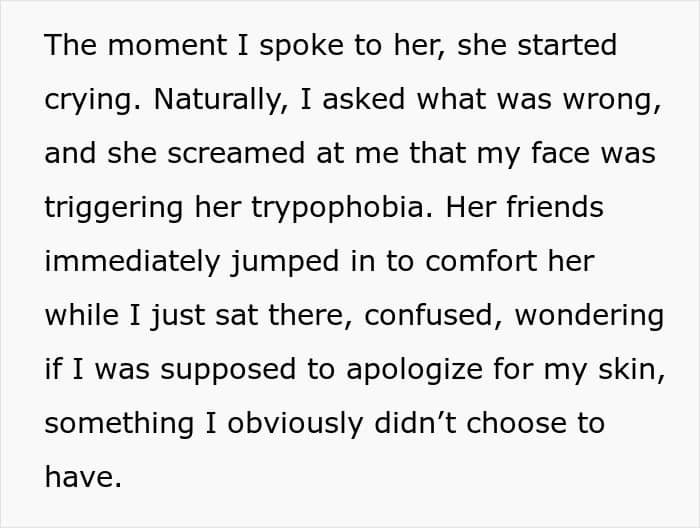Click the word "triggering" in the fourth line

[114, 208]
